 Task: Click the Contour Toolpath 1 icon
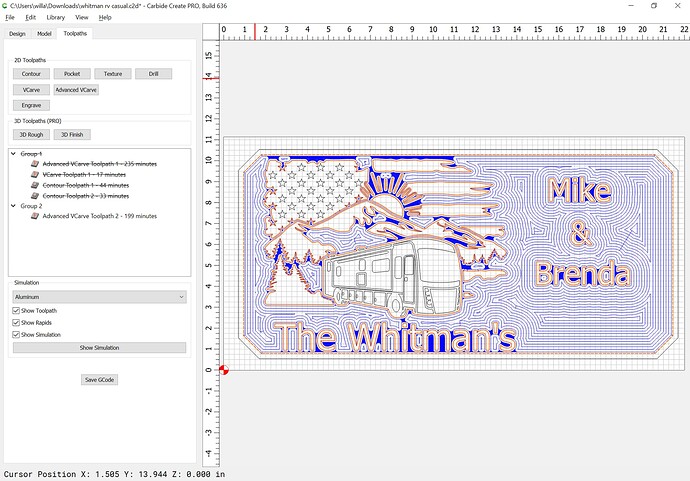point(35,185)
